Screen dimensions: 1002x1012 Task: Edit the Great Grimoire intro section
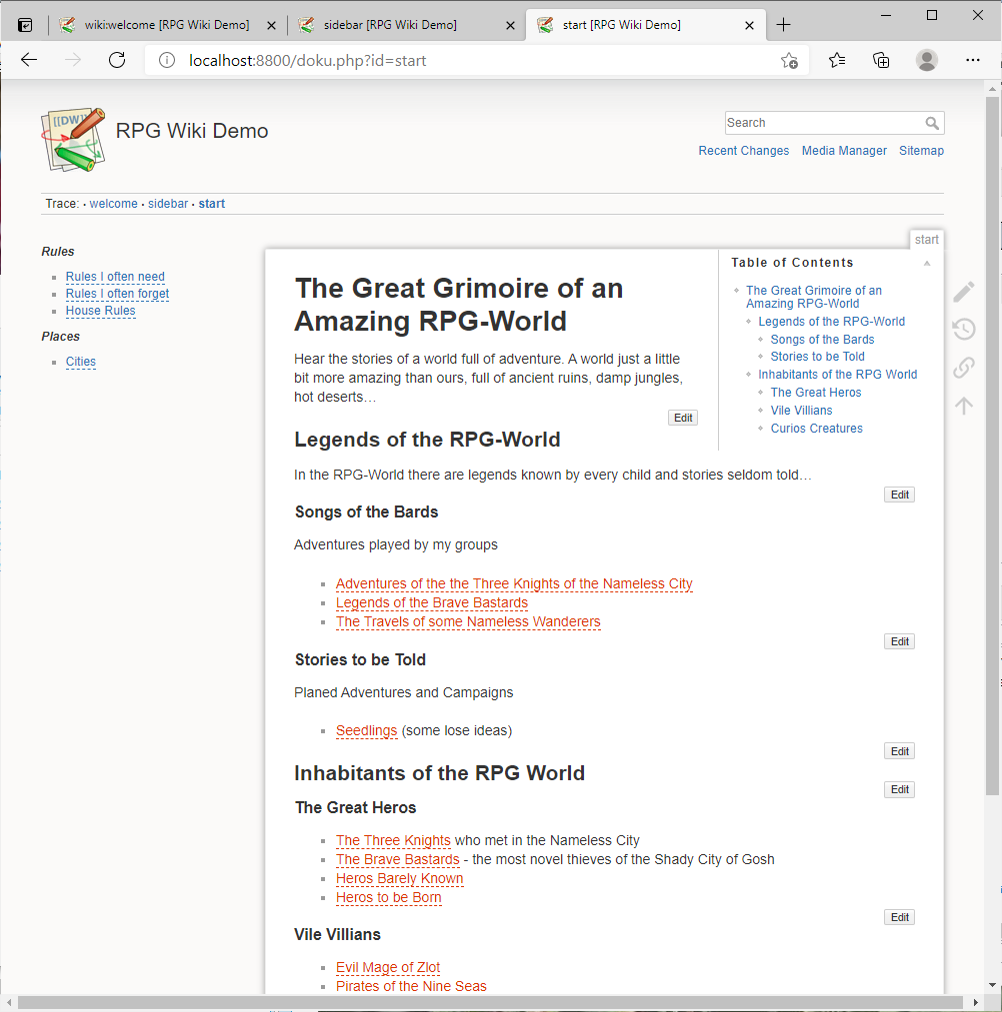coord(683,418)
